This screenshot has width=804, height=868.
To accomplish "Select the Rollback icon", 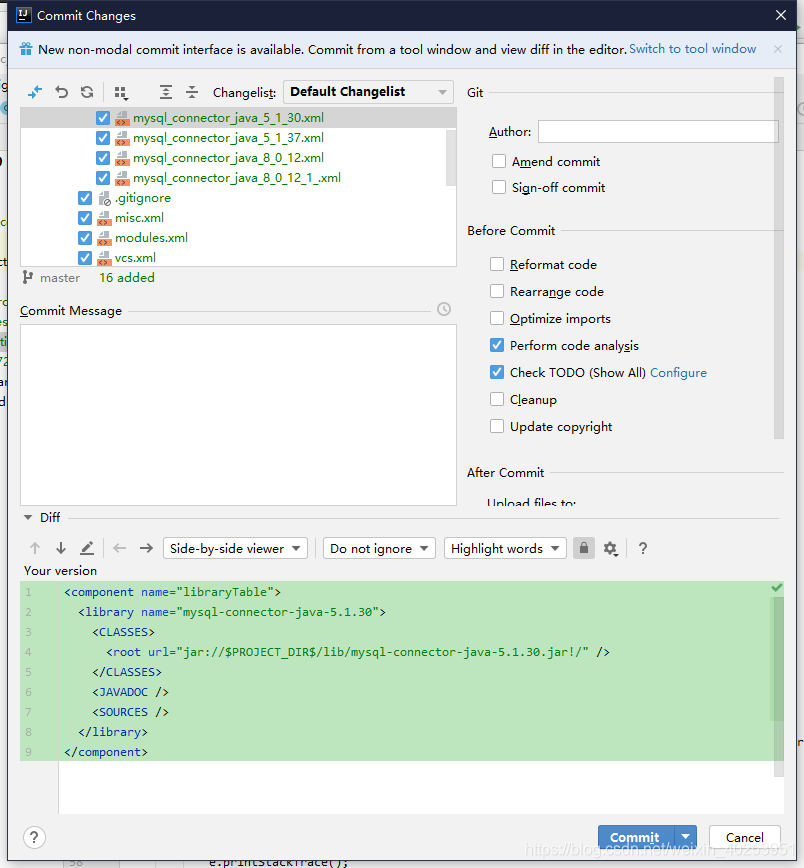I will point(61,92).
